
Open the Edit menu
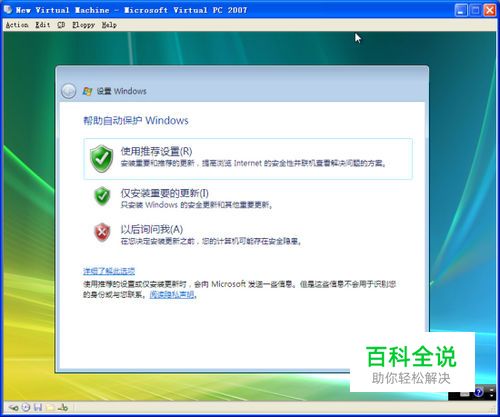(x=43, y=25)
